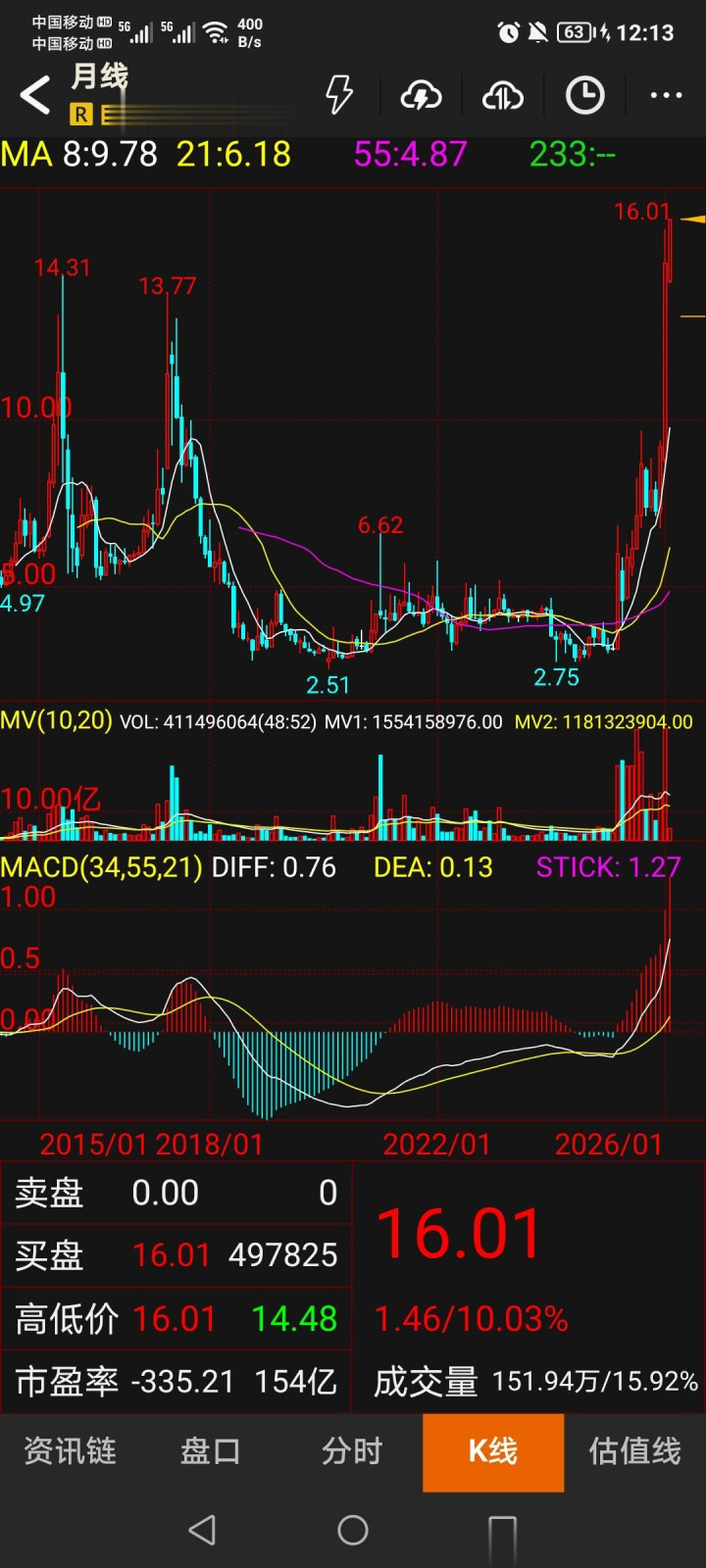706x1568 pixels.
Task: Tap the cloud upload icon
Action: [503, 95]
